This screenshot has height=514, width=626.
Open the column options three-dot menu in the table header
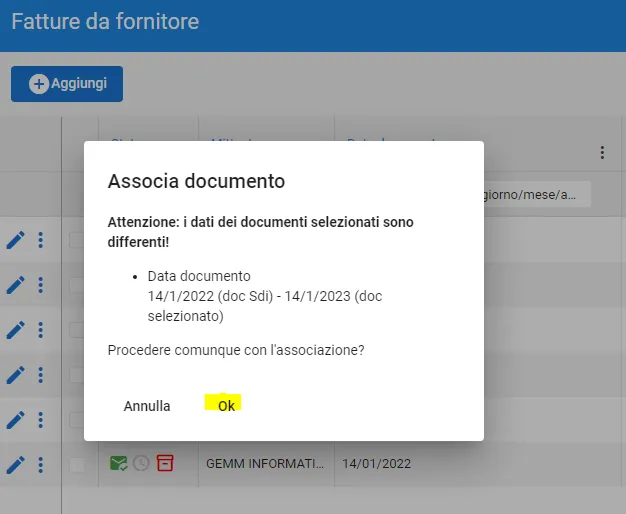point(602,153)
